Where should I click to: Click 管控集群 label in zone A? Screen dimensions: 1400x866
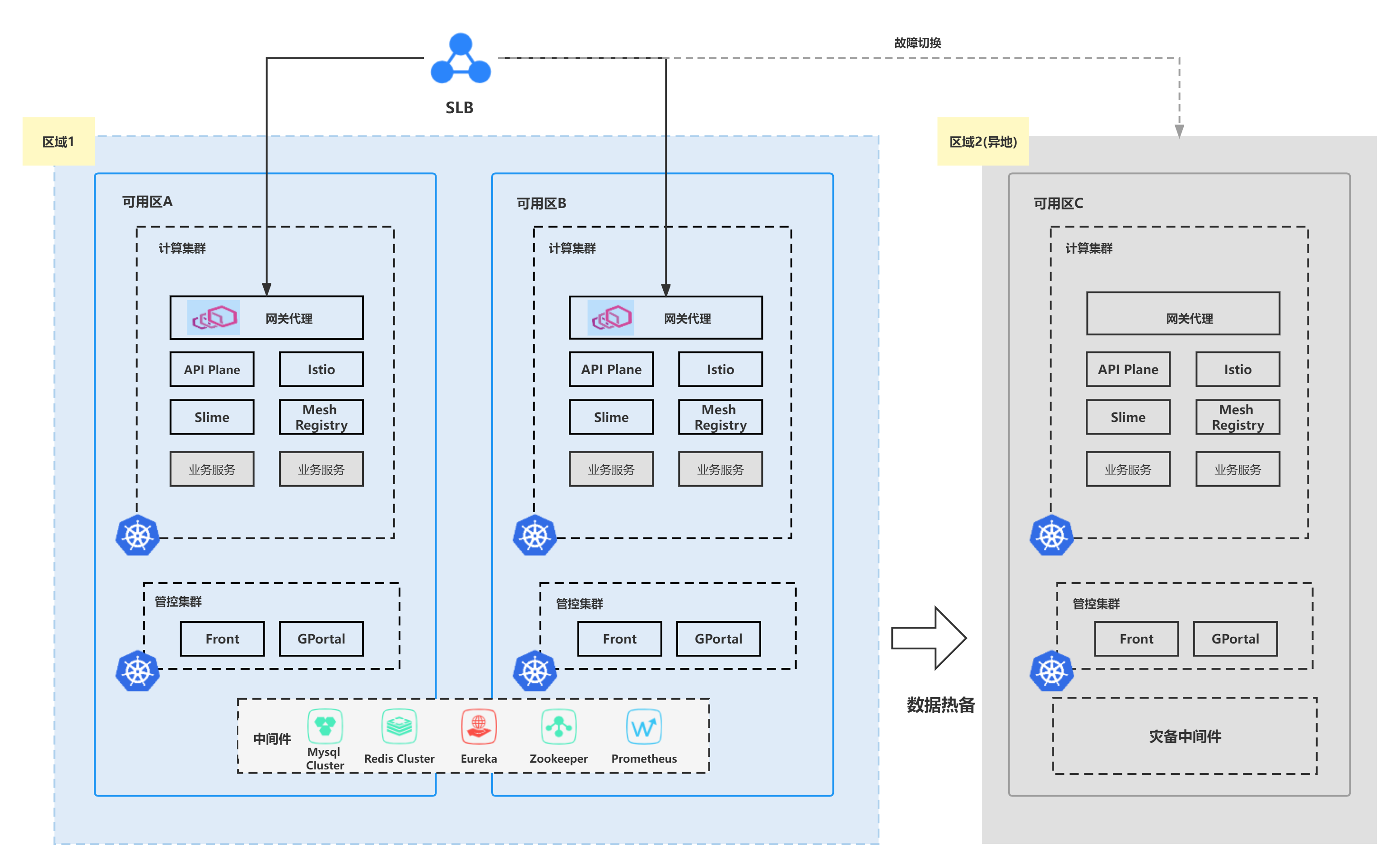tap(178, 602)
